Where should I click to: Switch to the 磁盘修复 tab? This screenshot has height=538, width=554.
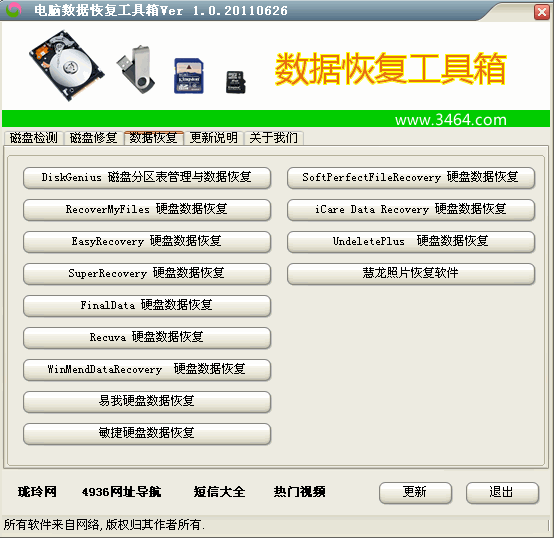[94, 138]
